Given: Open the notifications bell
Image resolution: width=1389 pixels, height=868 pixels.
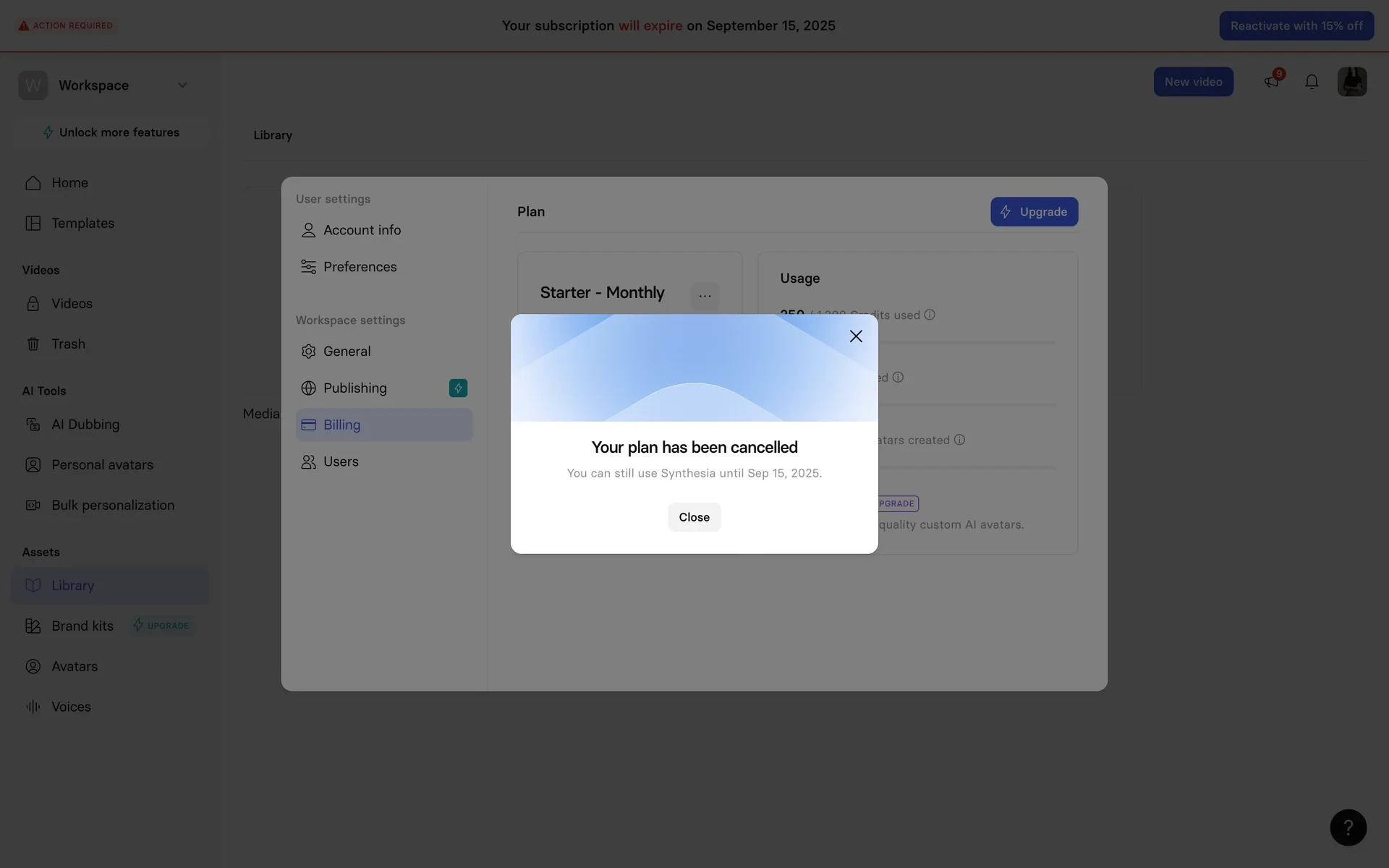Looking at the screenshot, I should coord(1312,82).
